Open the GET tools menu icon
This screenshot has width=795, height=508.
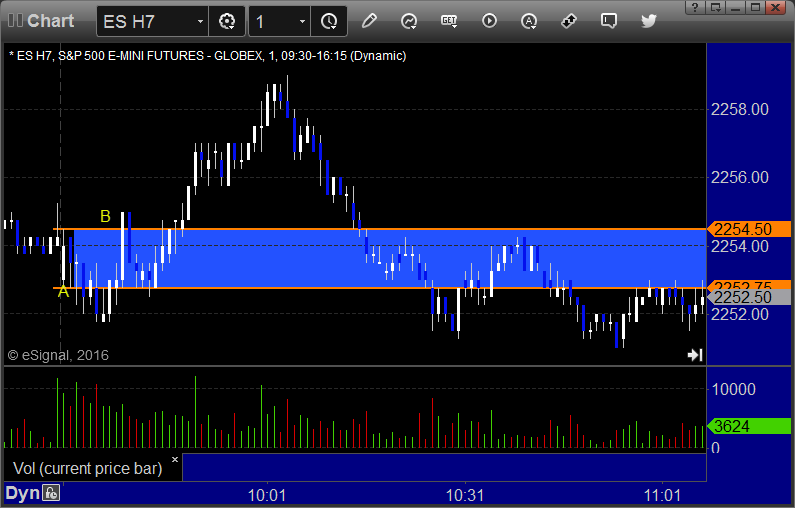coord(449,21)
